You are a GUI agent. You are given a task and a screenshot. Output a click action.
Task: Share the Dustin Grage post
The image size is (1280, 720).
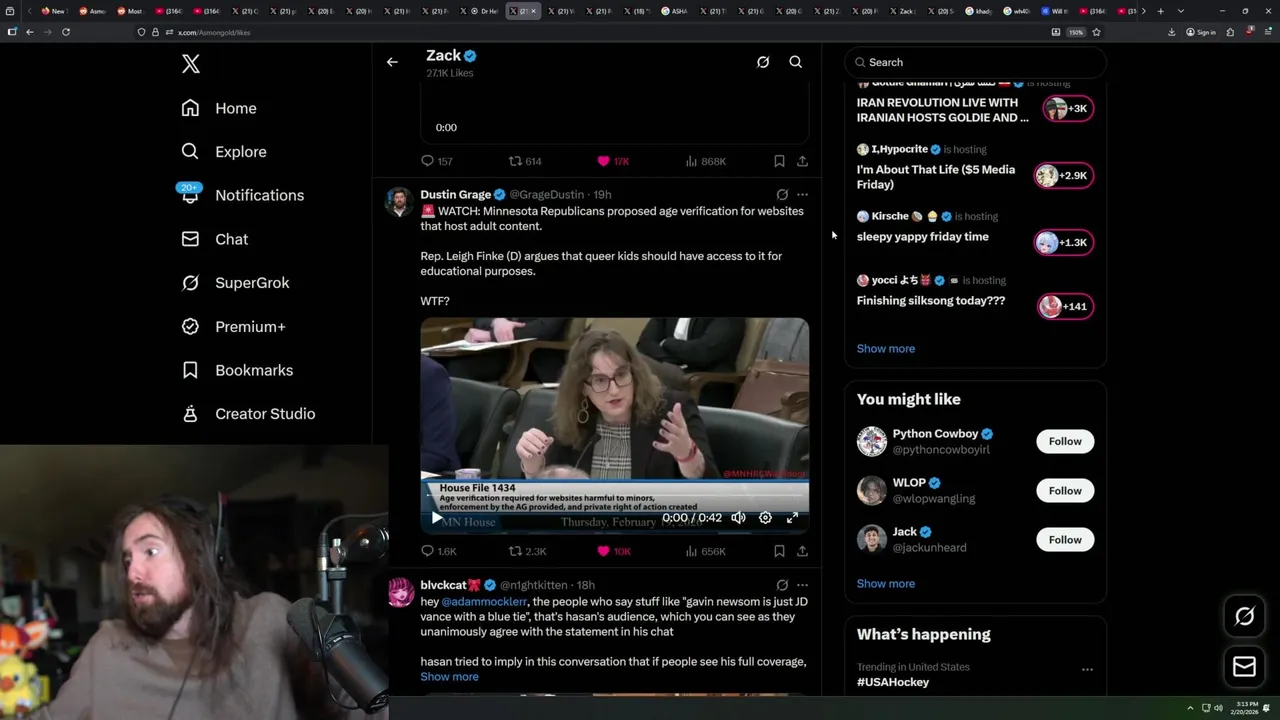click(802, 551)
